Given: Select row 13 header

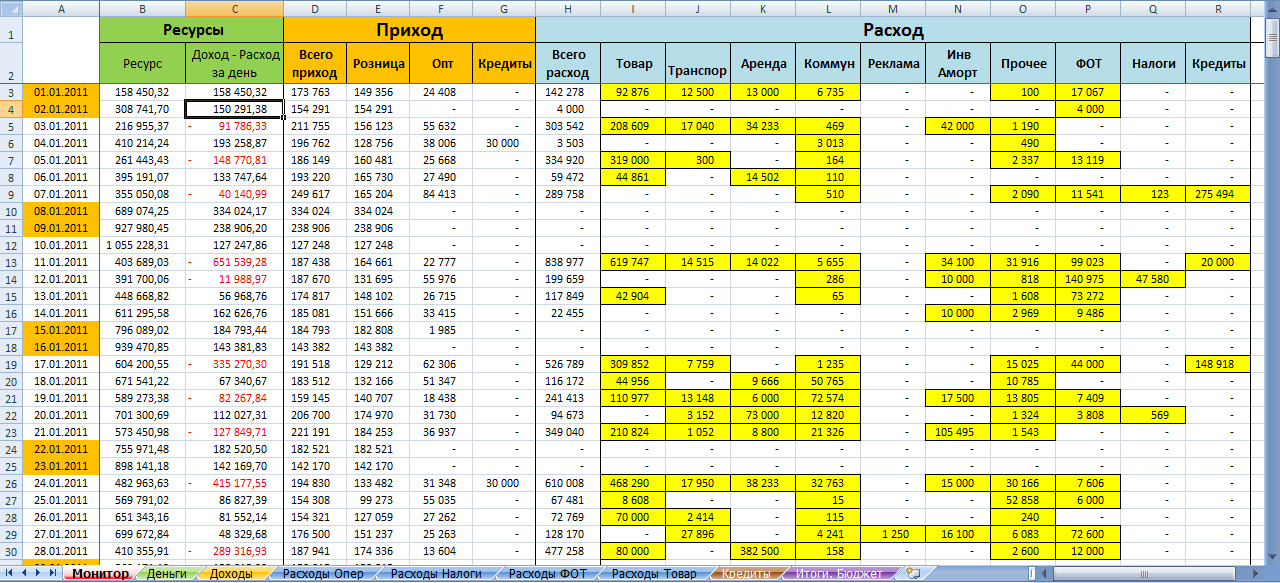Looking at the screenshot, I should 11,261.
